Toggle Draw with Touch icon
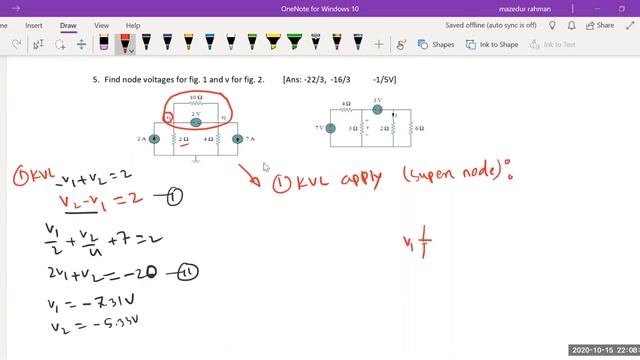 (x=401, y=44)
